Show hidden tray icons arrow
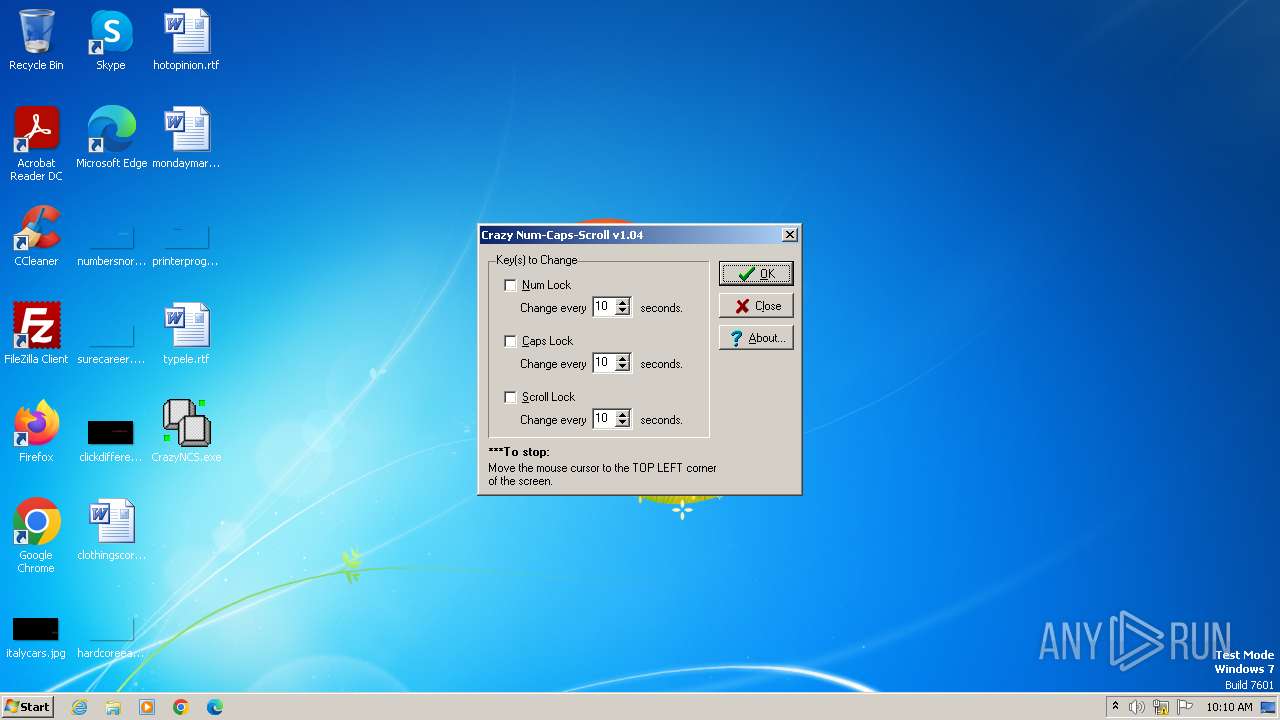Screen dimensions: 1280x720 coord(1115,707)
